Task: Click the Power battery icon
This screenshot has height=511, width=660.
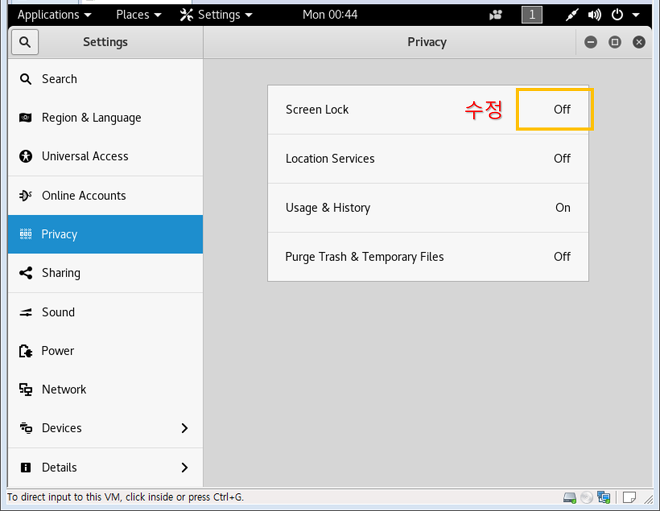Action: point(26,351)
